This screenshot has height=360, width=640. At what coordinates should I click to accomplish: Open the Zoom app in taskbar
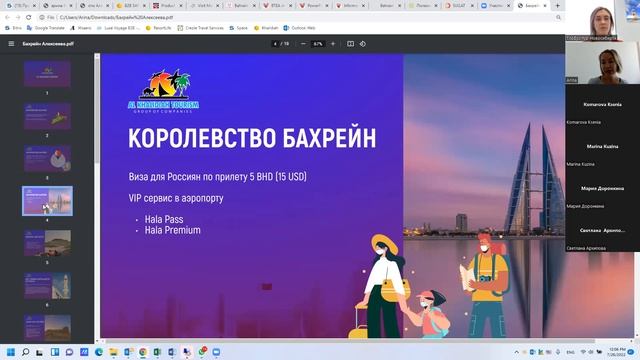[216, 352]
